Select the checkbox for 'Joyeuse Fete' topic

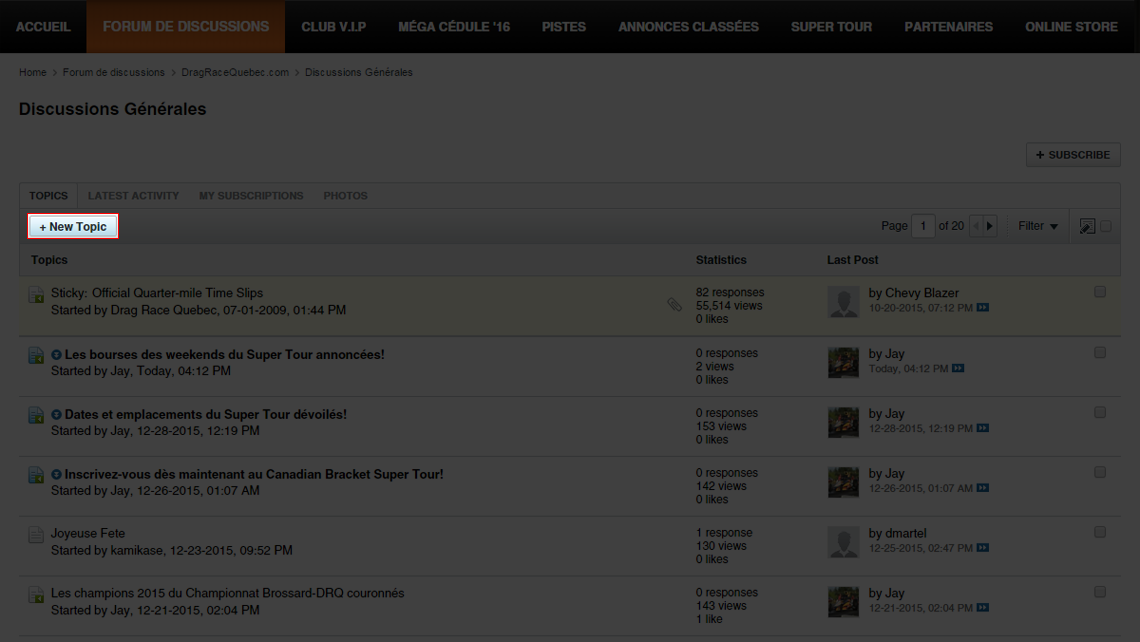coord(1100,532)
